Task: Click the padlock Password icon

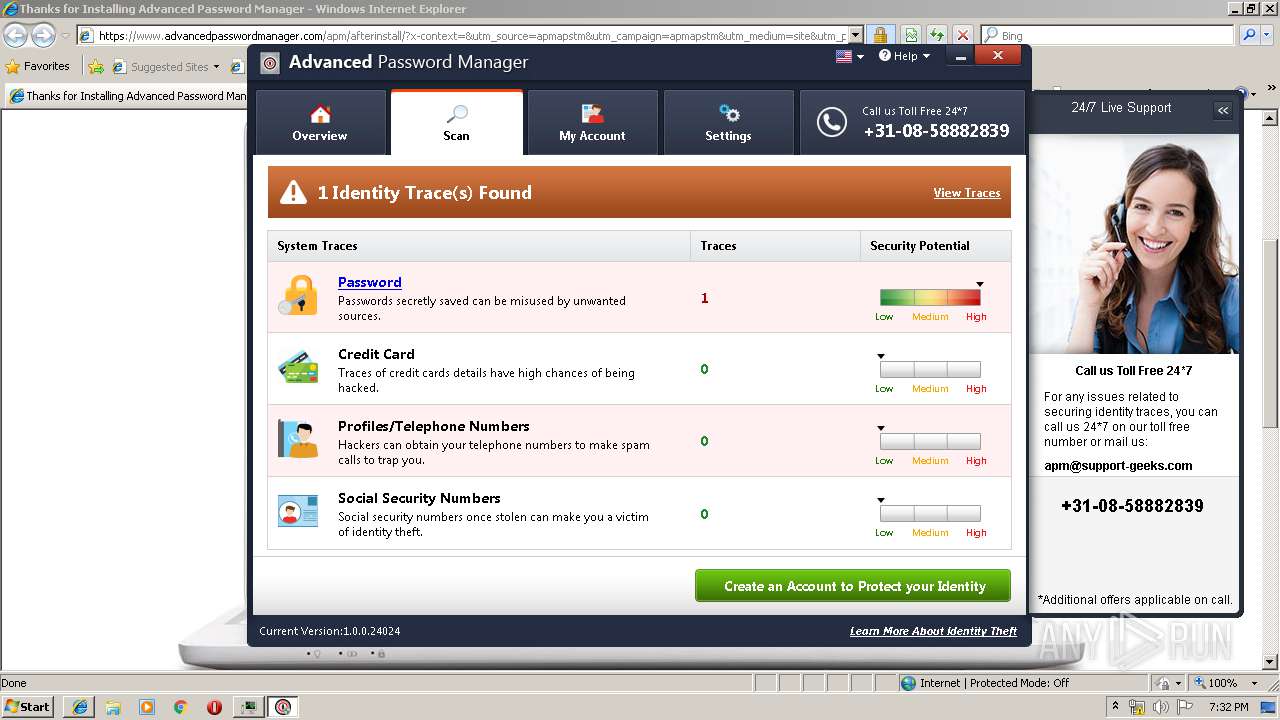Action: pos(298,296)
